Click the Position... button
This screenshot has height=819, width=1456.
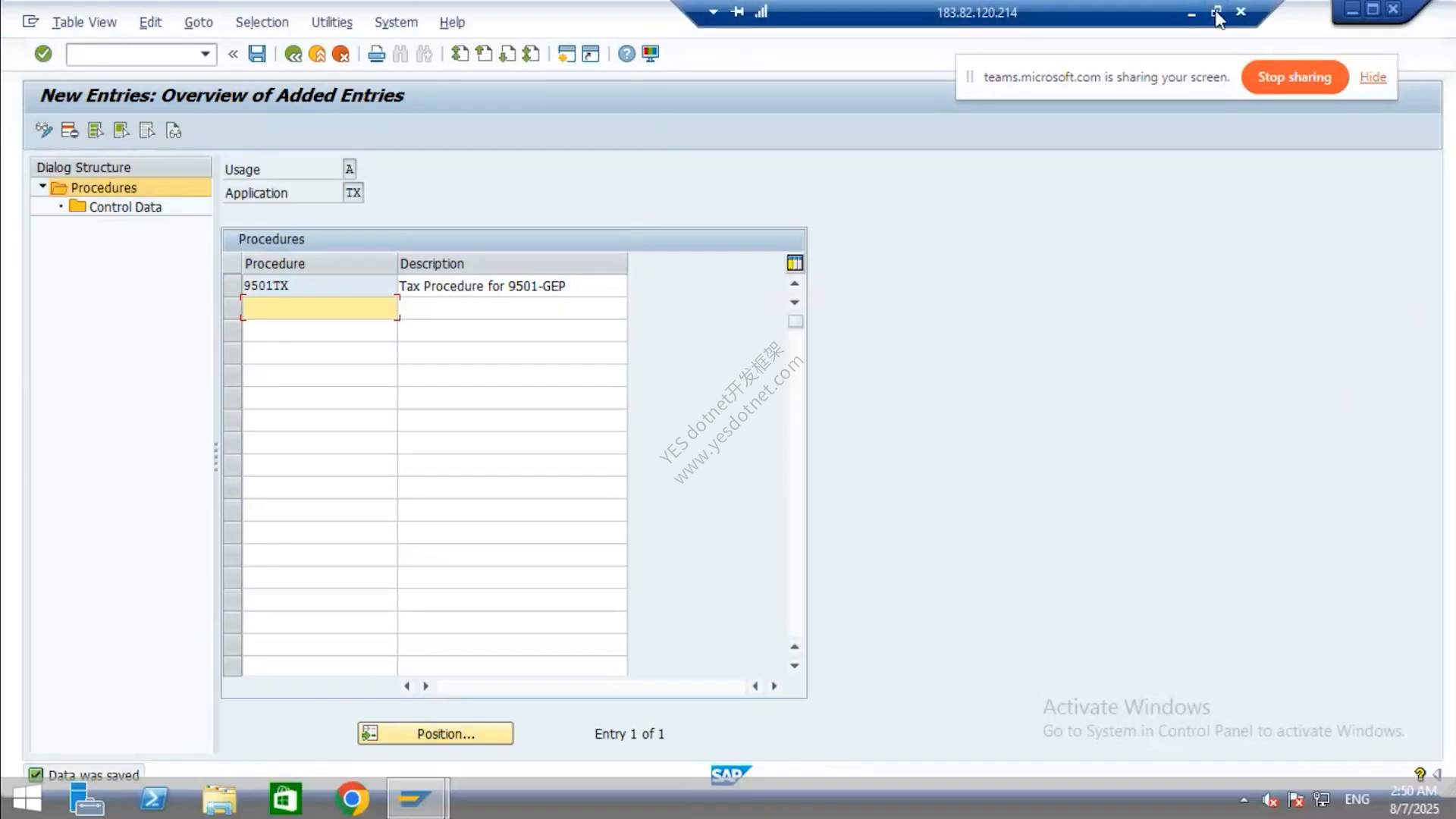point(435,733)
